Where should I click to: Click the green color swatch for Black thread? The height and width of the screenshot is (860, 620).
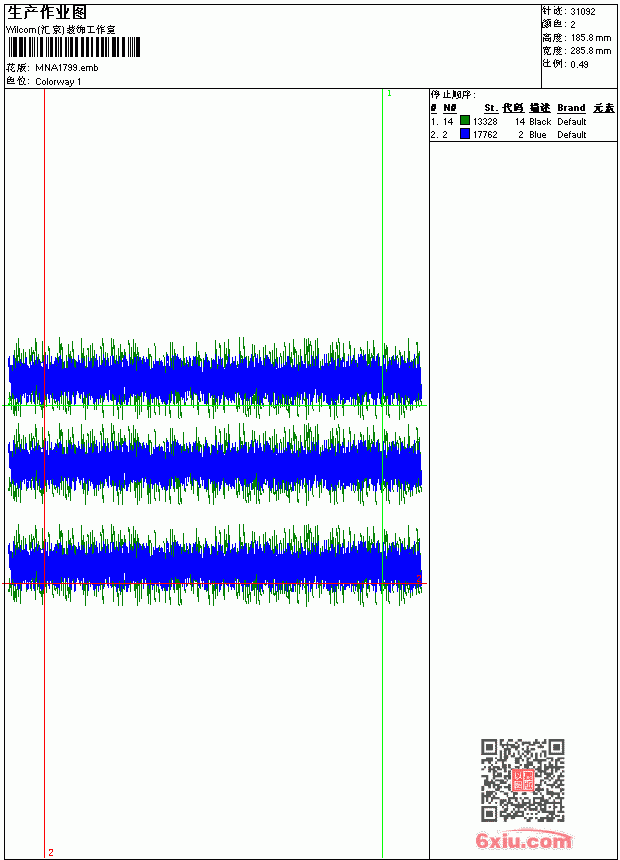coord(465,121)
